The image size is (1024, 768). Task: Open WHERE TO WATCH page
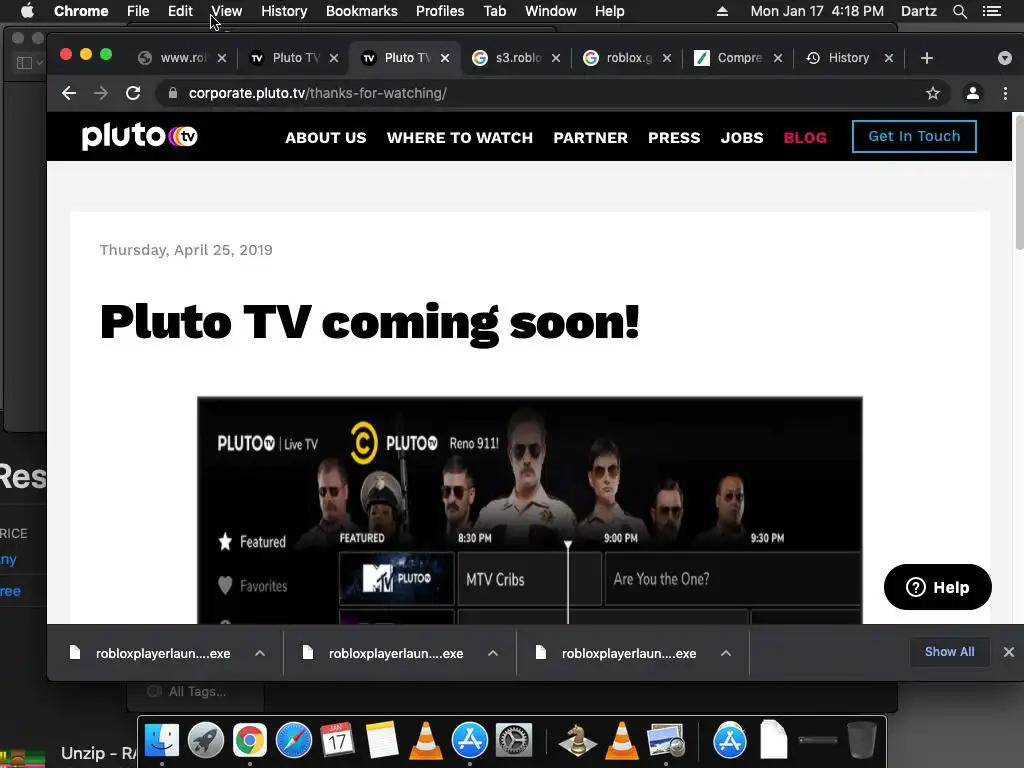pyautogui.click(x=460, y=138)
